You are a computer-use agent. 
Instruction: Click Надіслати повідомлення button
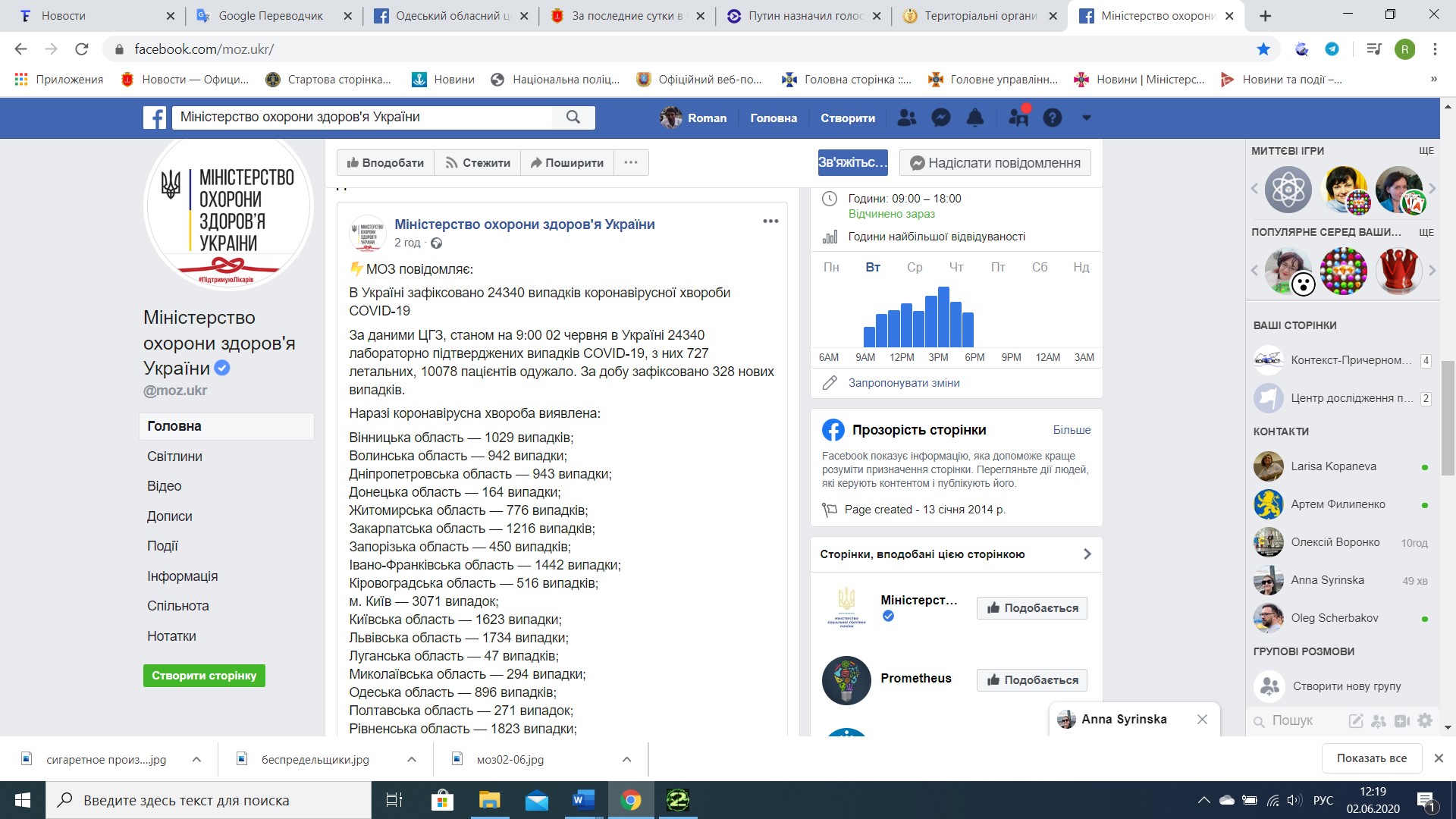pos(995,162)
